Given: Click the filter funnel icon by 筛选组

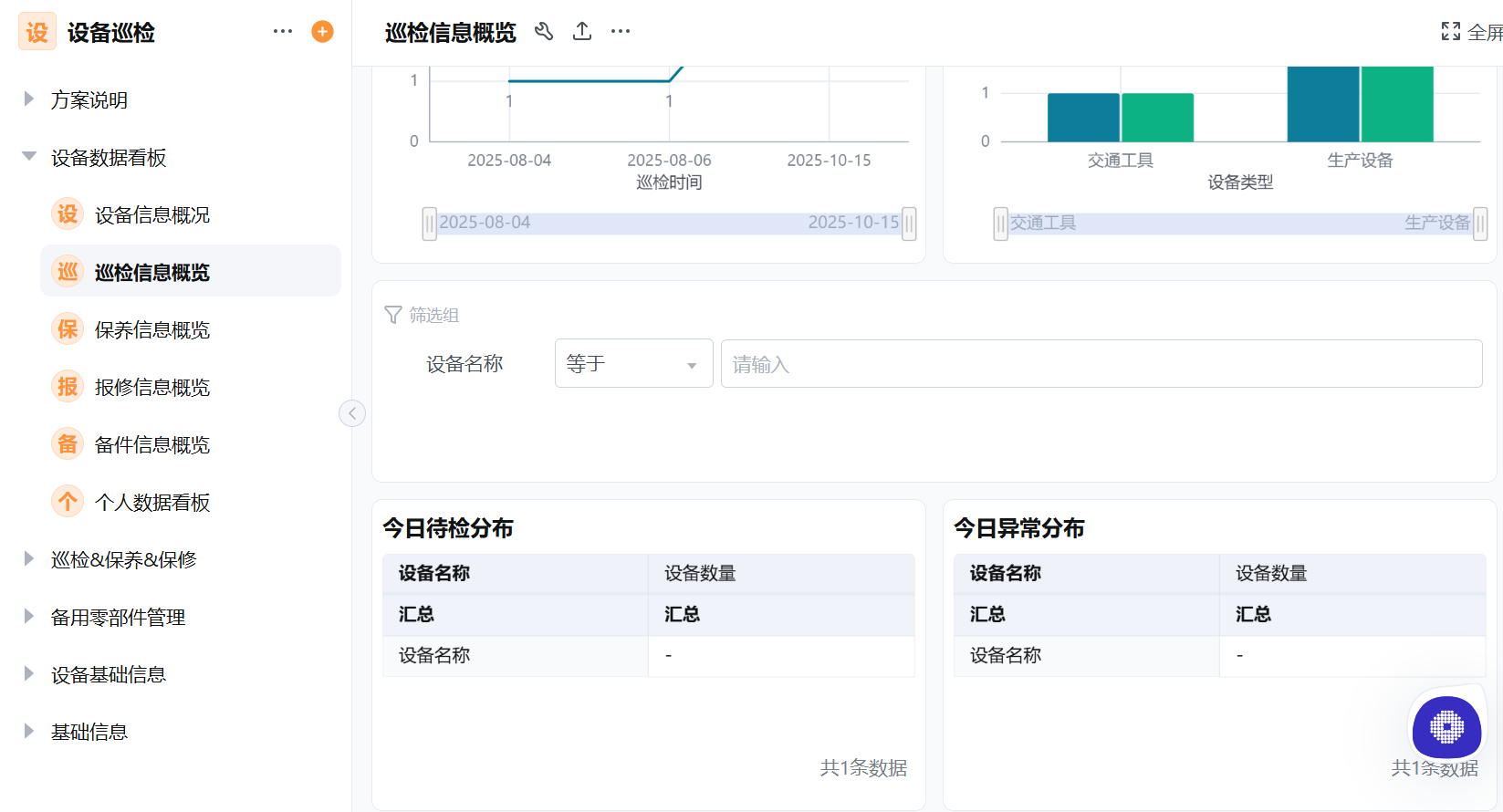Looking at the screenshot, I should pyautogui.click(x=393, y=315).
